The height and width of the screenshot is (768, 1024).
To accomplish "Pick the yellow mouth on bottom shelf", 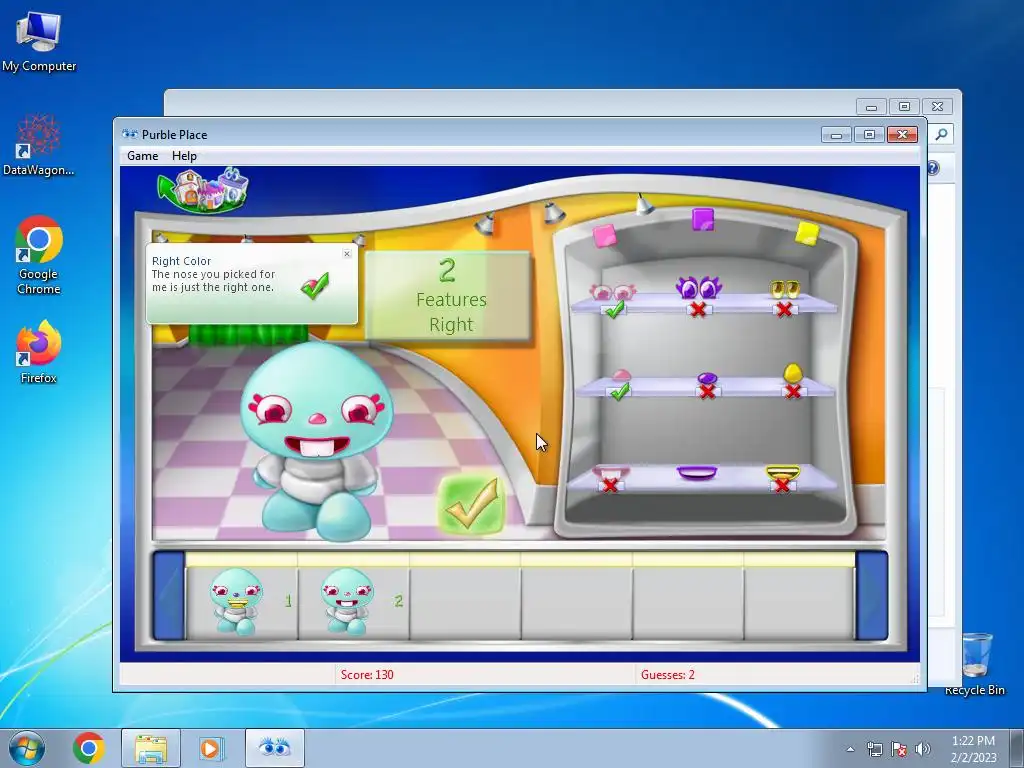I will 782,472.
